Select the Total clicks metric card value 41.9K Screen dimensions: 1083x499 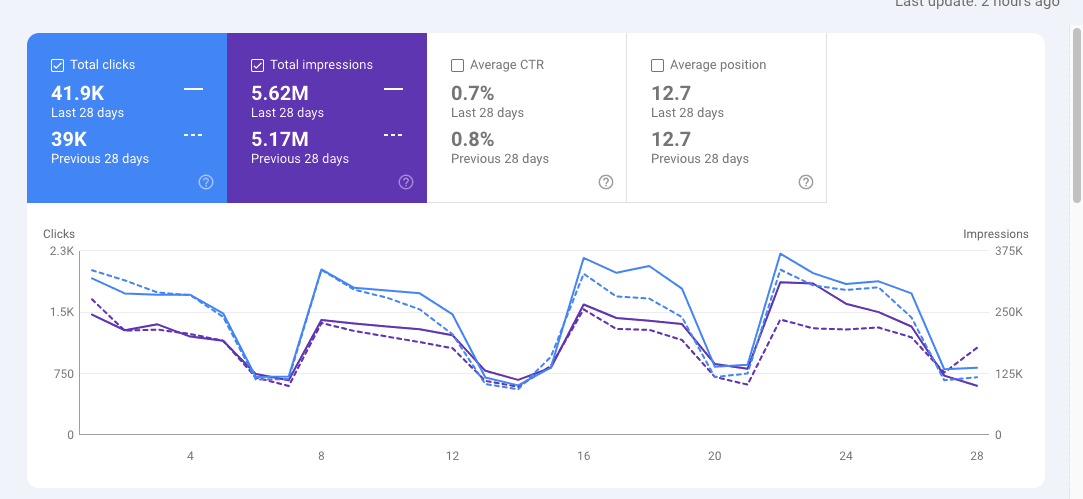pos(77,93)
